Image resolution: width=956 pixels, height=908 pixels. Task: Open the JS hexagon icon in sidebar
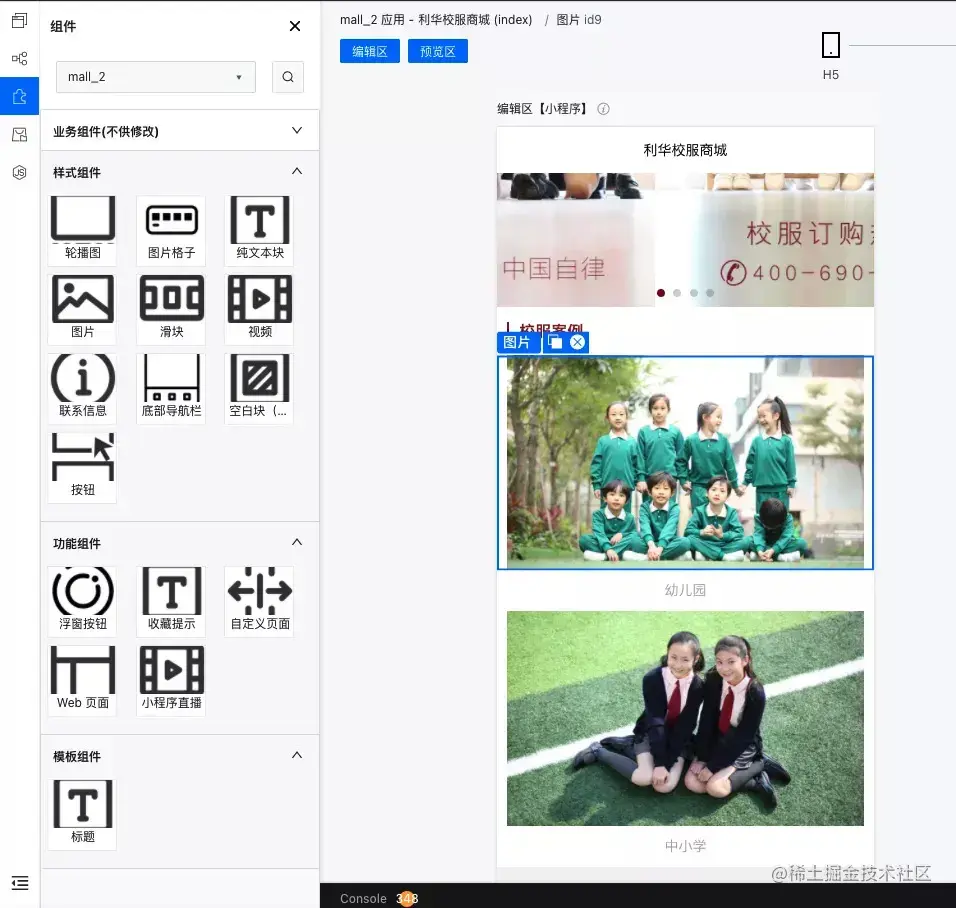[x=20, y=173]
